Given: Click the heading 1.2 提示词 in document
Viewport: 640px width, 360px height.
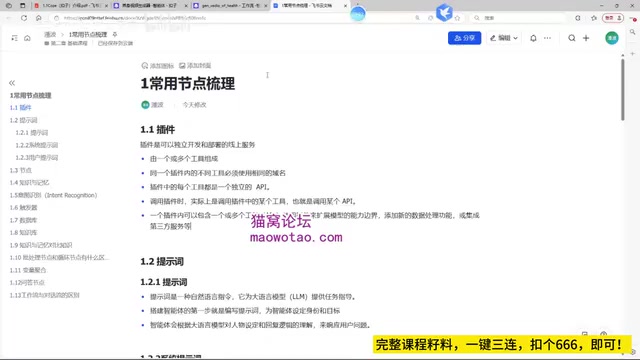Looking at the screenshot, I should point(162,262).
